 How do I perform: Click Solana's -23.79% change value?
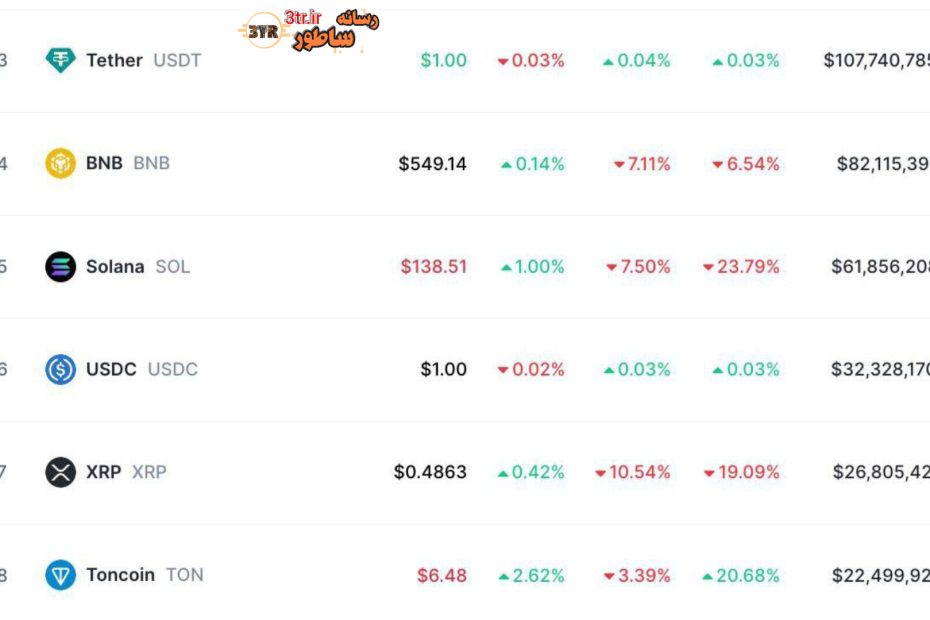(741, 267)
